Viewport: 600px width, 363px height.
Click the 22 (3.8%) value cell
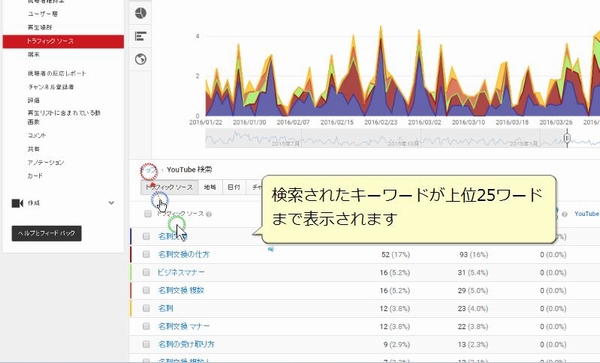(473, 326)
